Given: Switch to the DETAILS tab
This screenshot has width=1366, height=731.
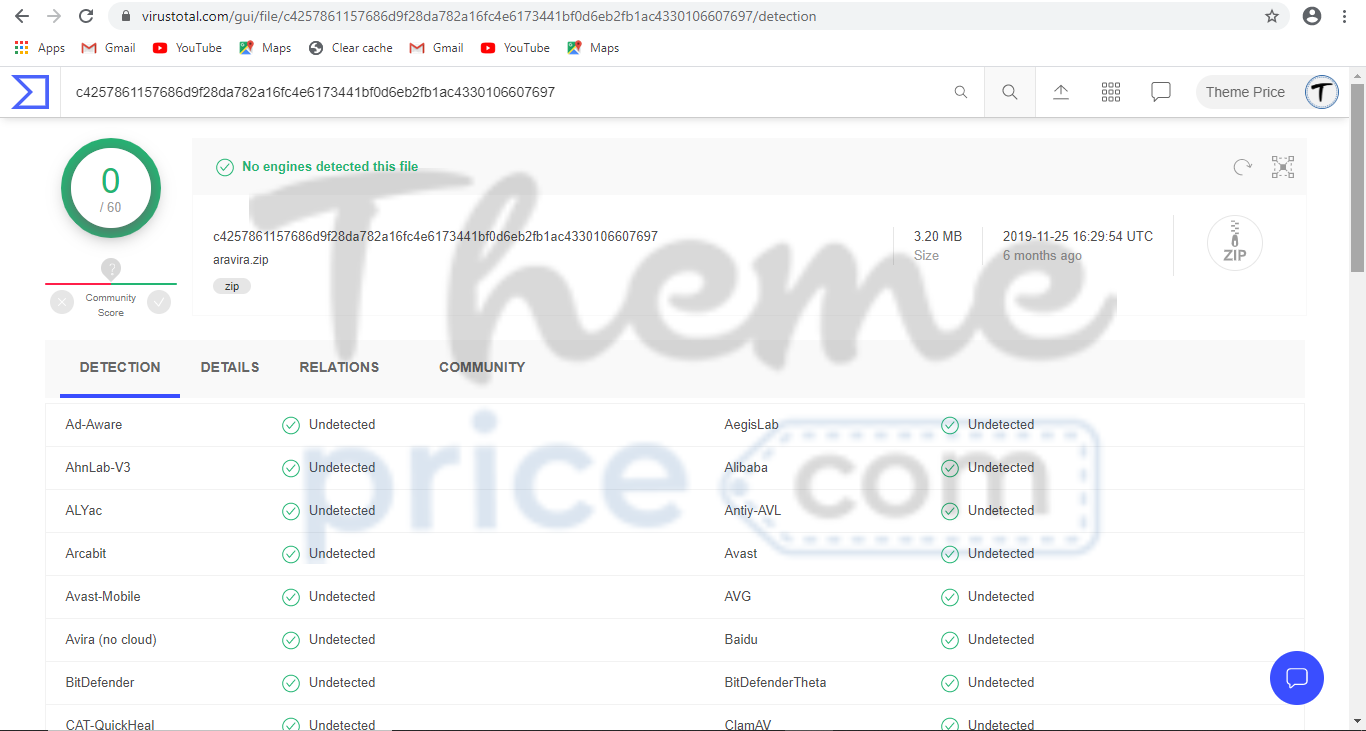Looking at the screenshot, I should 230,367.
